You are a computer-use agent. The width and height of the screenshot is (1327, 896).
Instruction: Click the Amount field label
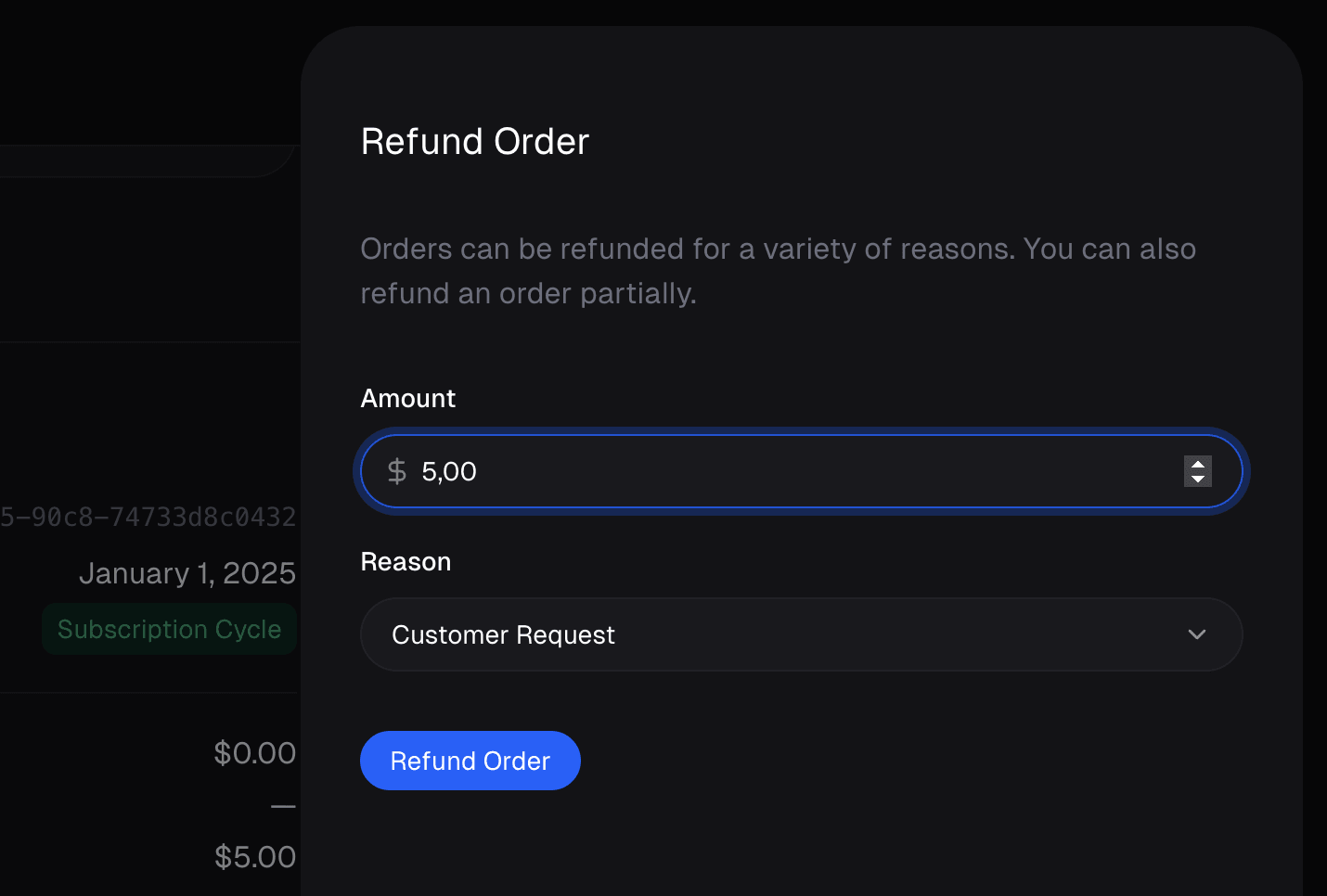tap(408, 399)
